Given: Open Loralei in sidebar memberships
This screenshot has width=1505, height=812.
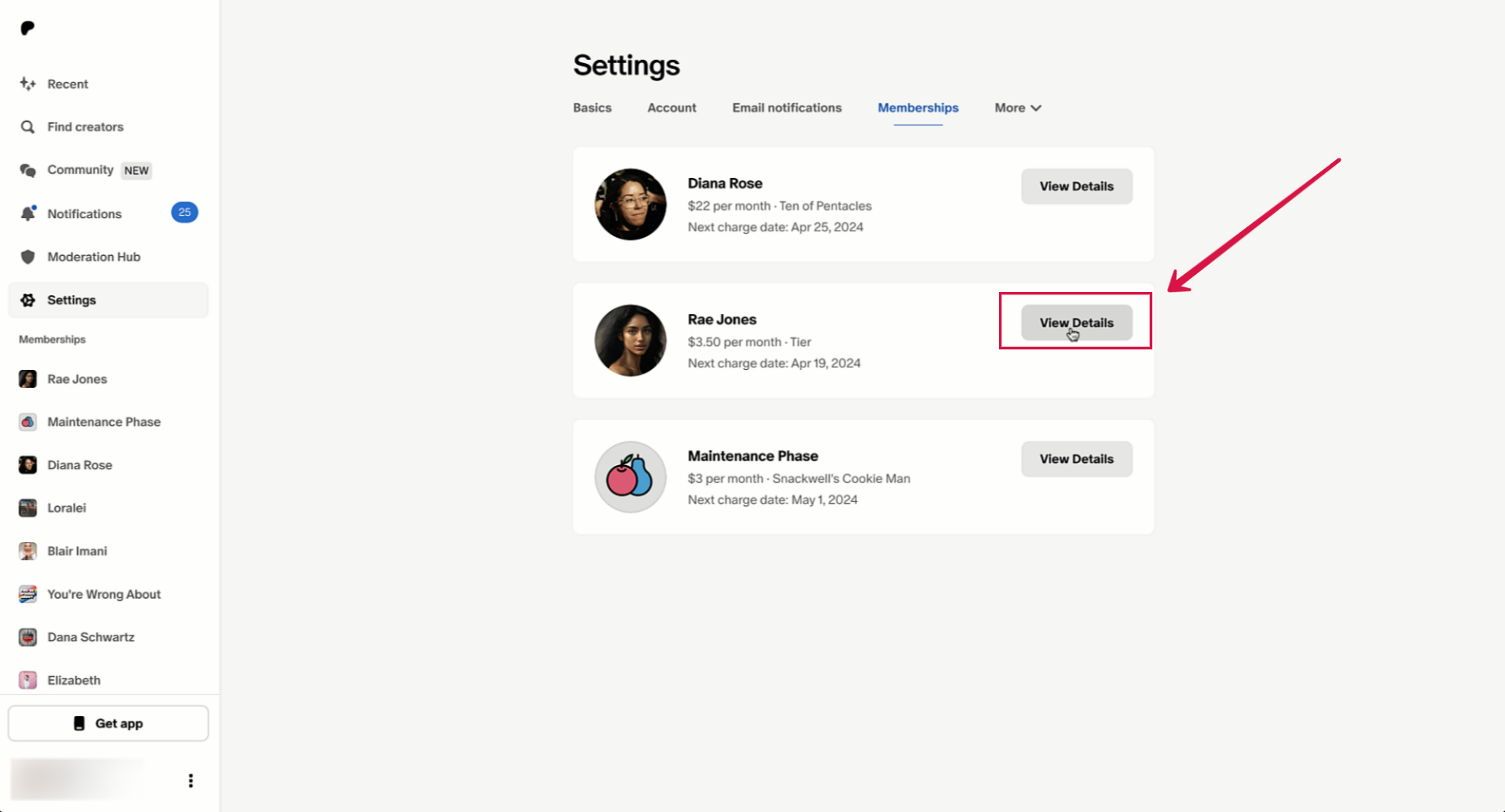Looking at the screenshot, I should click(66, 508).
